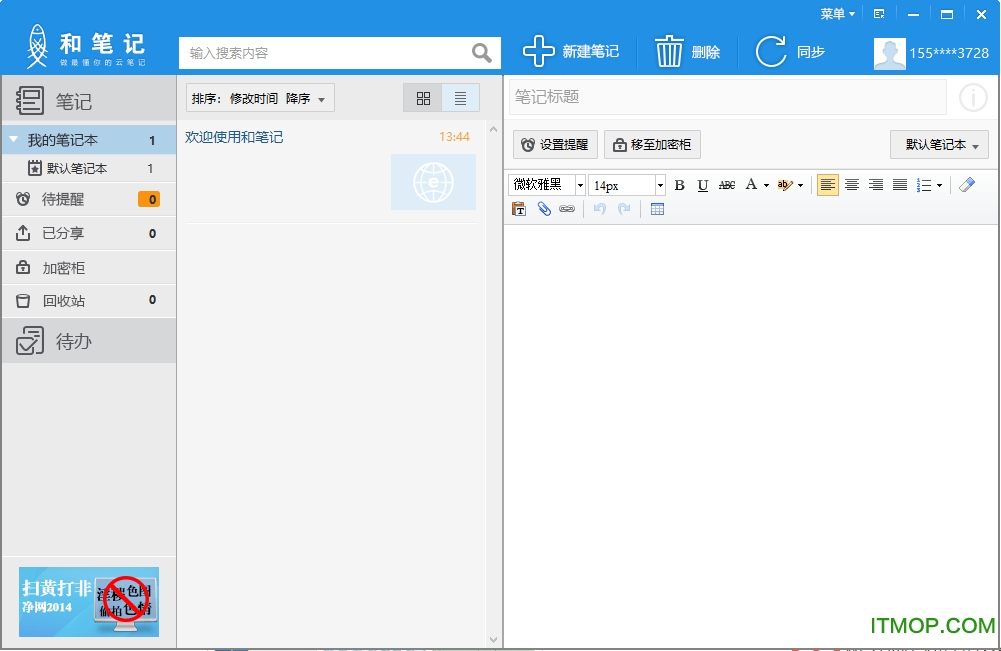Enable align left
The width and height of the screenshot is (1001, 651).
tap(827, 185)
